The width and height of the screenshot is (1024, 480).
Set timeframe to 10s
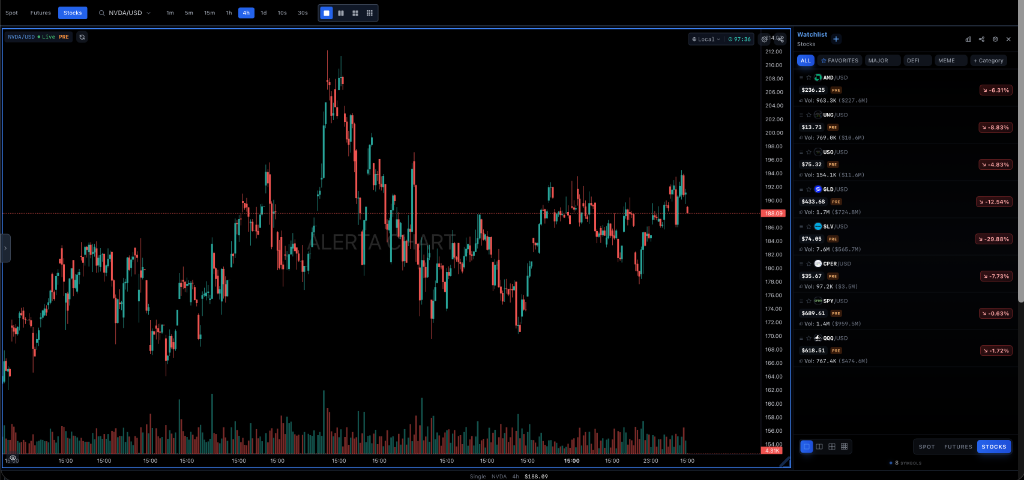coord(282,13)
